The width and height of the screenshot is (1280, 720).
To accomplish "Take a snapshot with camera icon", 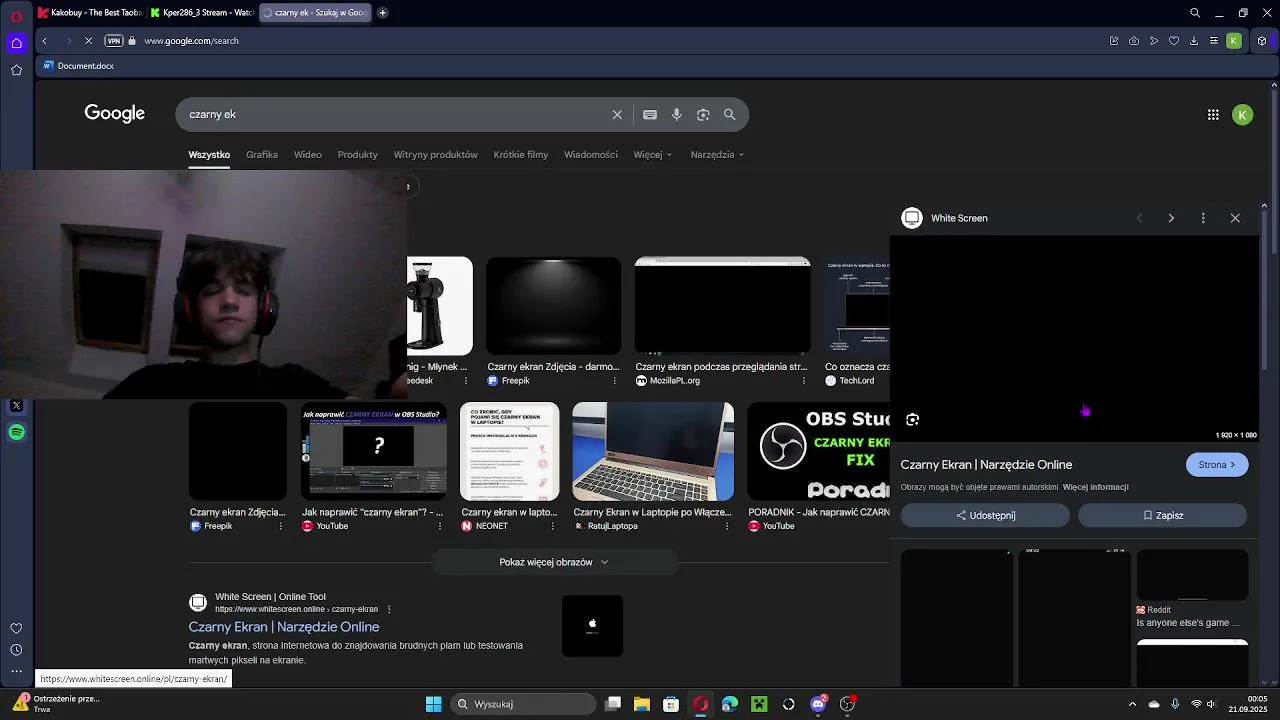I will 1134,41.
